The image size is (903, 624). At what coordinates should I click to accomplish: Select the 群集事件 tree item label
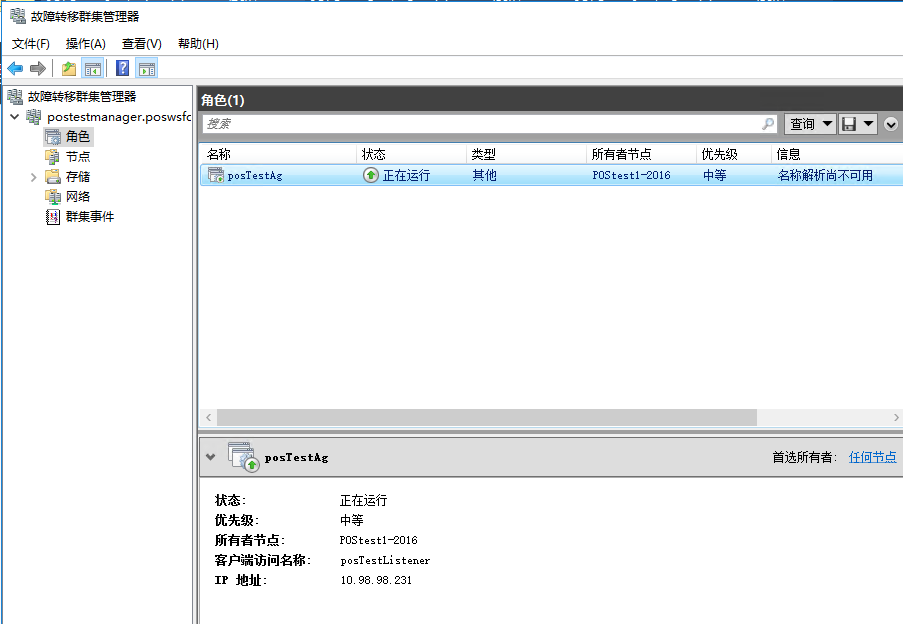click(90, 216)
